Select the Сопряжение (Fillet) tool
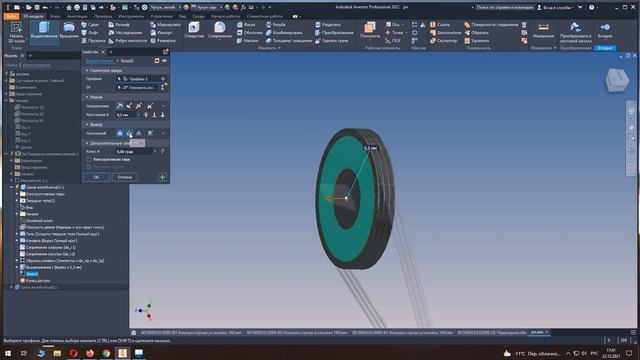 [x=220, y=31]
